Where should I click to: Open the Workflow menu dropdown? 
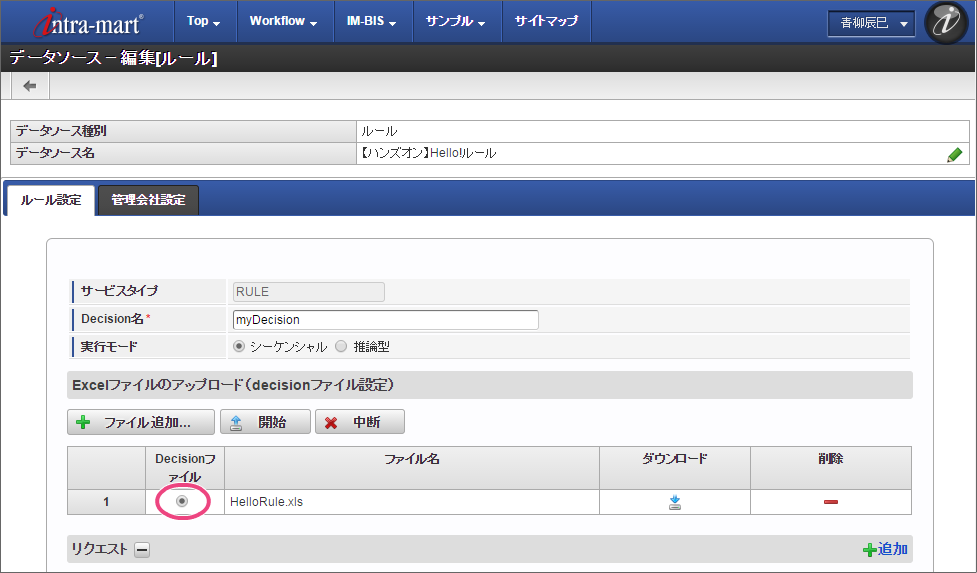(x=284, y=21)
